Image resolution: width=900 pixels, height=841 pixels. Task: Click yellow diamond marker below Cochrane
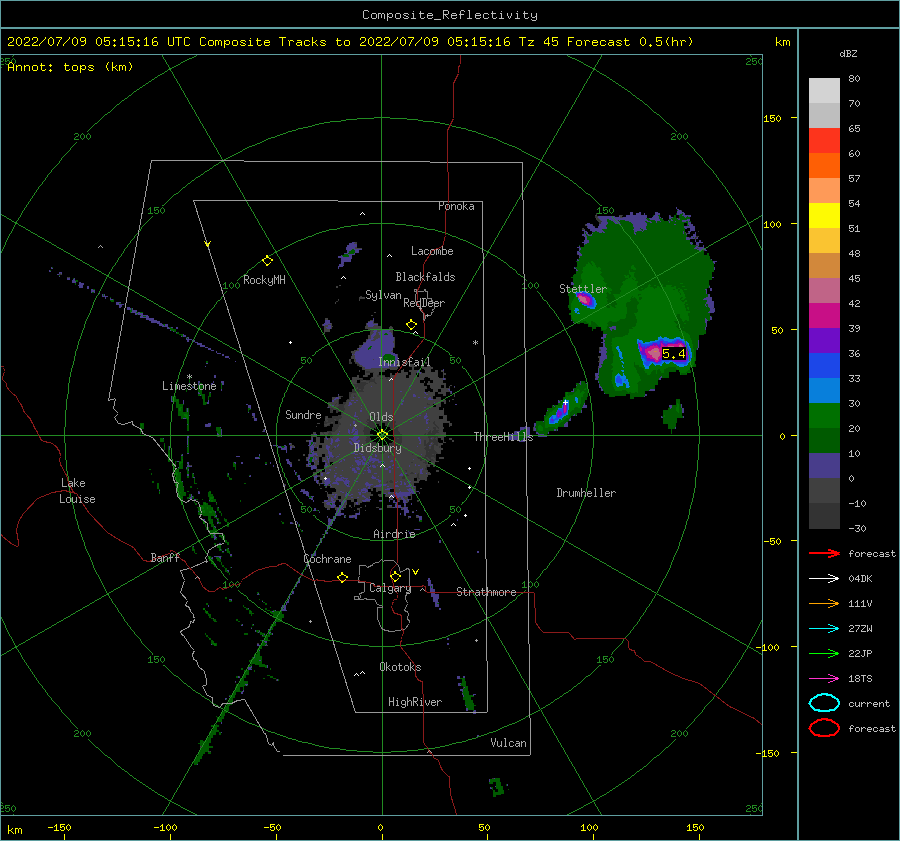click(342, 577)
